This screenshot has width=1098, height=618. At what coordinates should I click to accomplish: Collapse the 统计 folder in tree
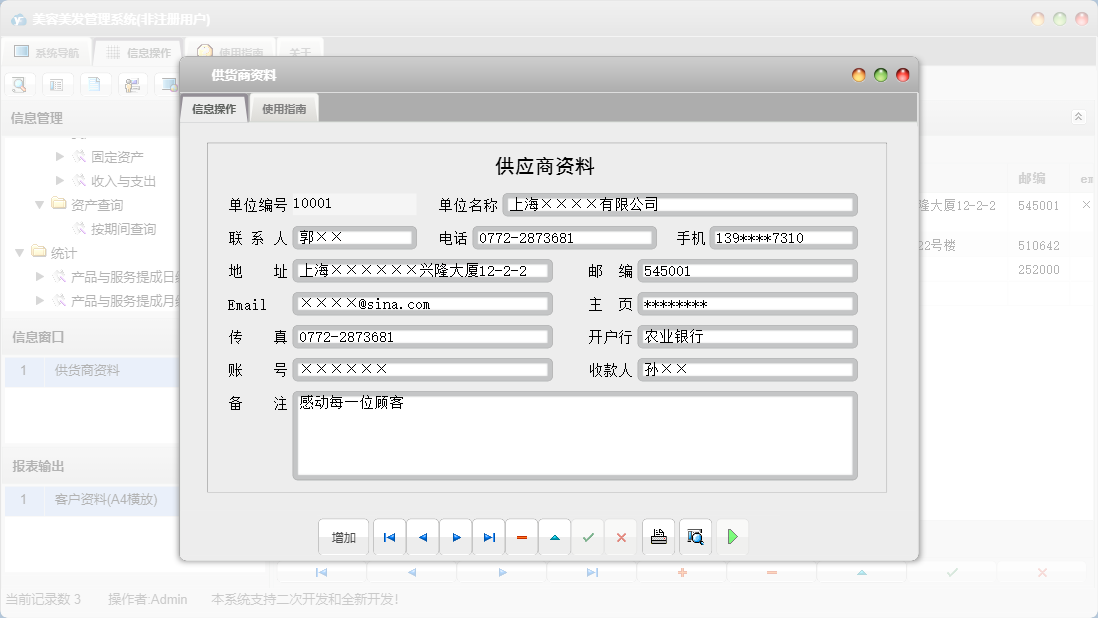20,252
